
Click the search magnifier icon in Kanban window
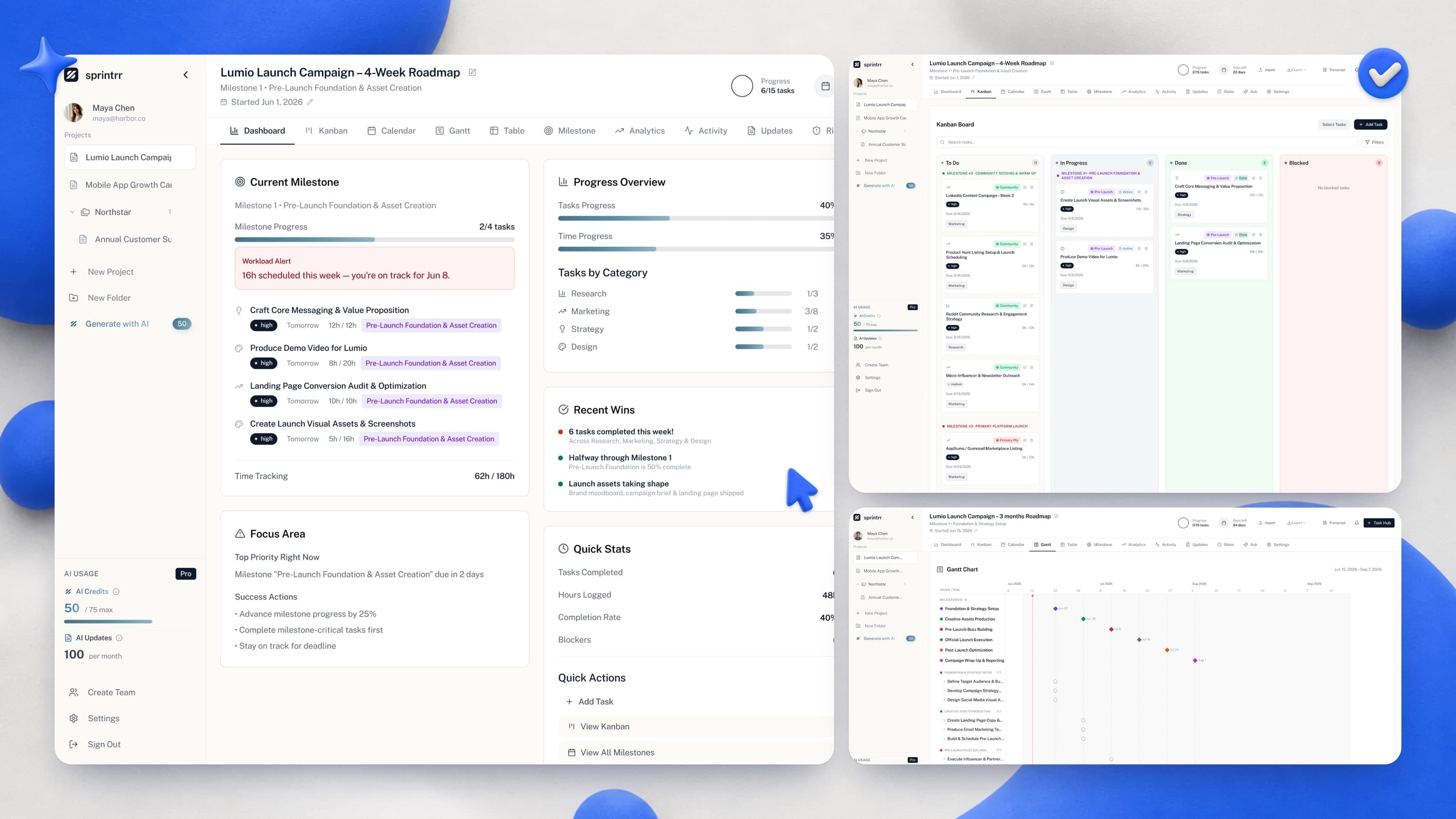click(943, 143)
